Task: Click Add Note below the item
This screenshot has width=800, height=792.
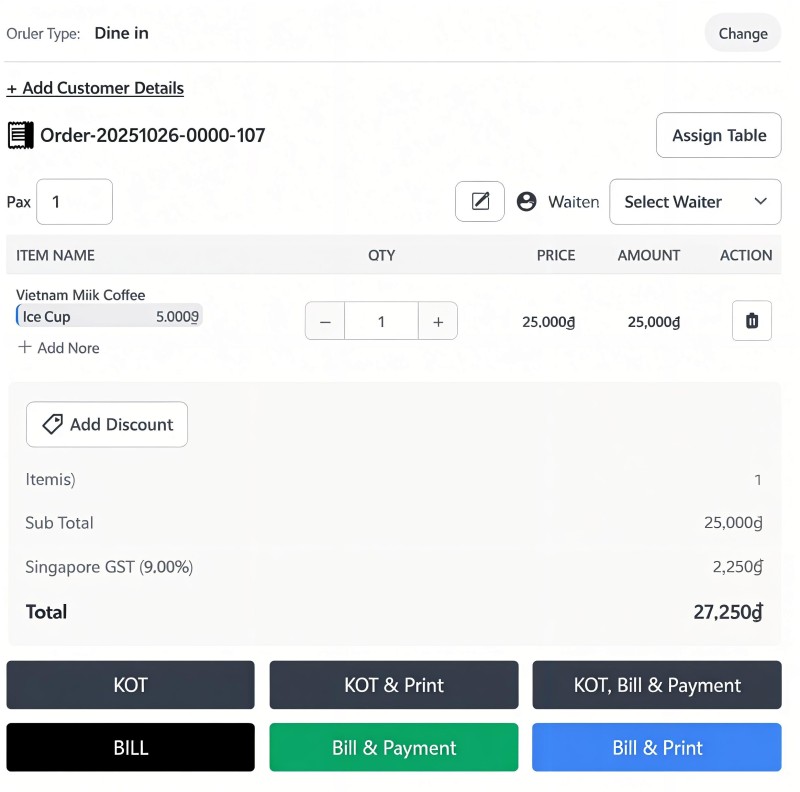Action: click(x=59, y=348)
